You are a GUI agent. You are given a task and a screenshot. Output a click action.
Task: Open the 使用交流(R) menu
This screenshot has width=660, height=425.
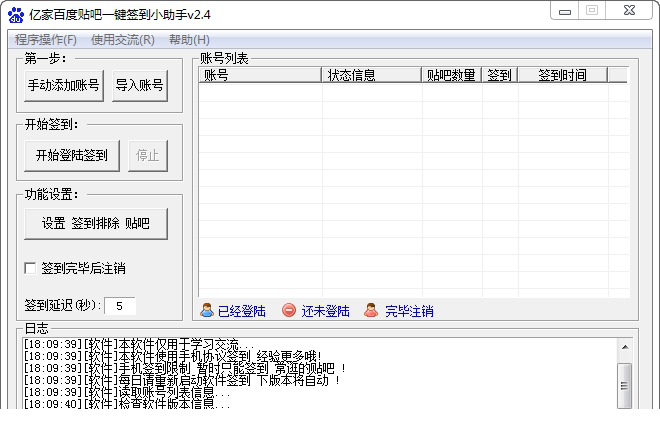coord(122,40)
